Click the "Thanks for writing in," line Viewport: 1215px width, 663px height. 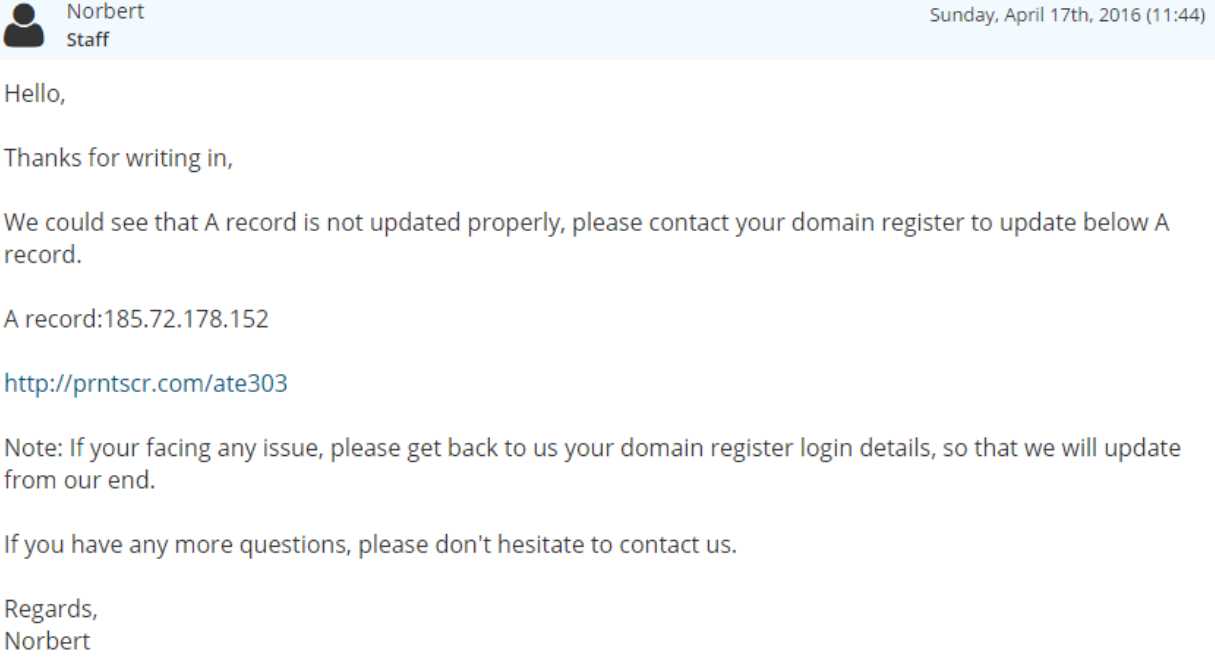click(x=118, y=158)
